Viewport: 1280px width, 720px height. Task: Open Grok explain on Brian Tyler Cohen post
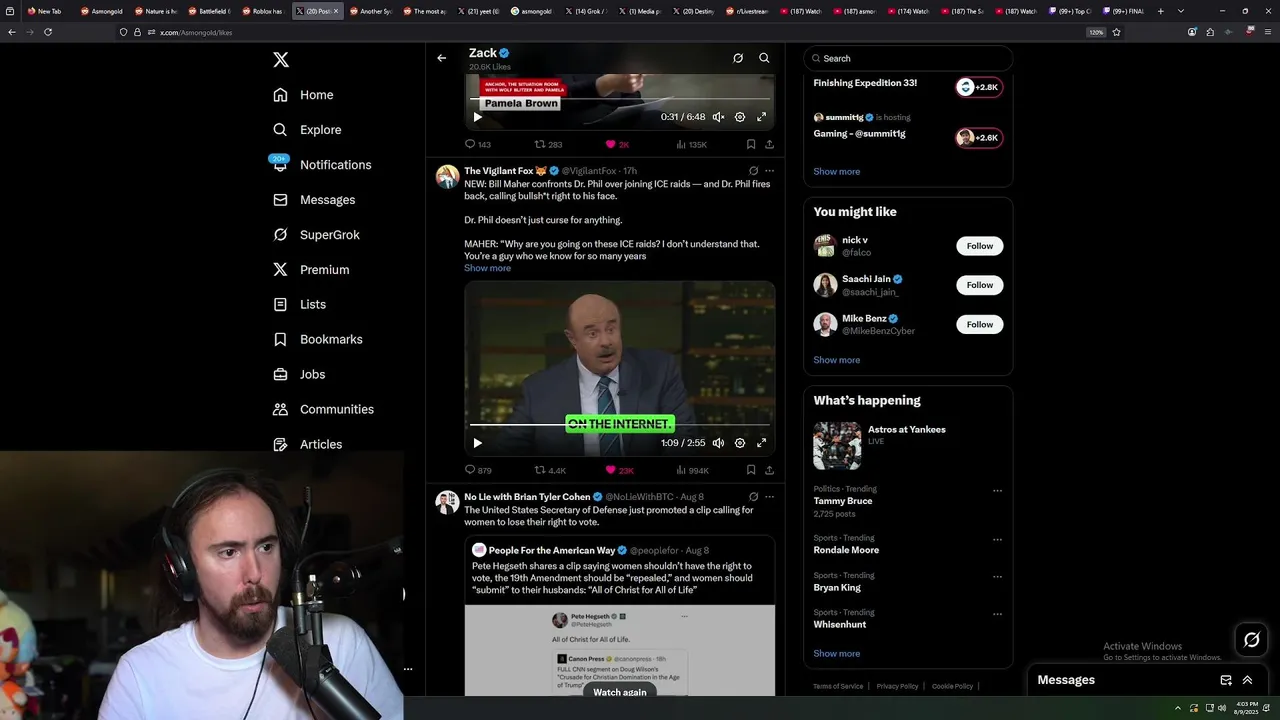753,497
